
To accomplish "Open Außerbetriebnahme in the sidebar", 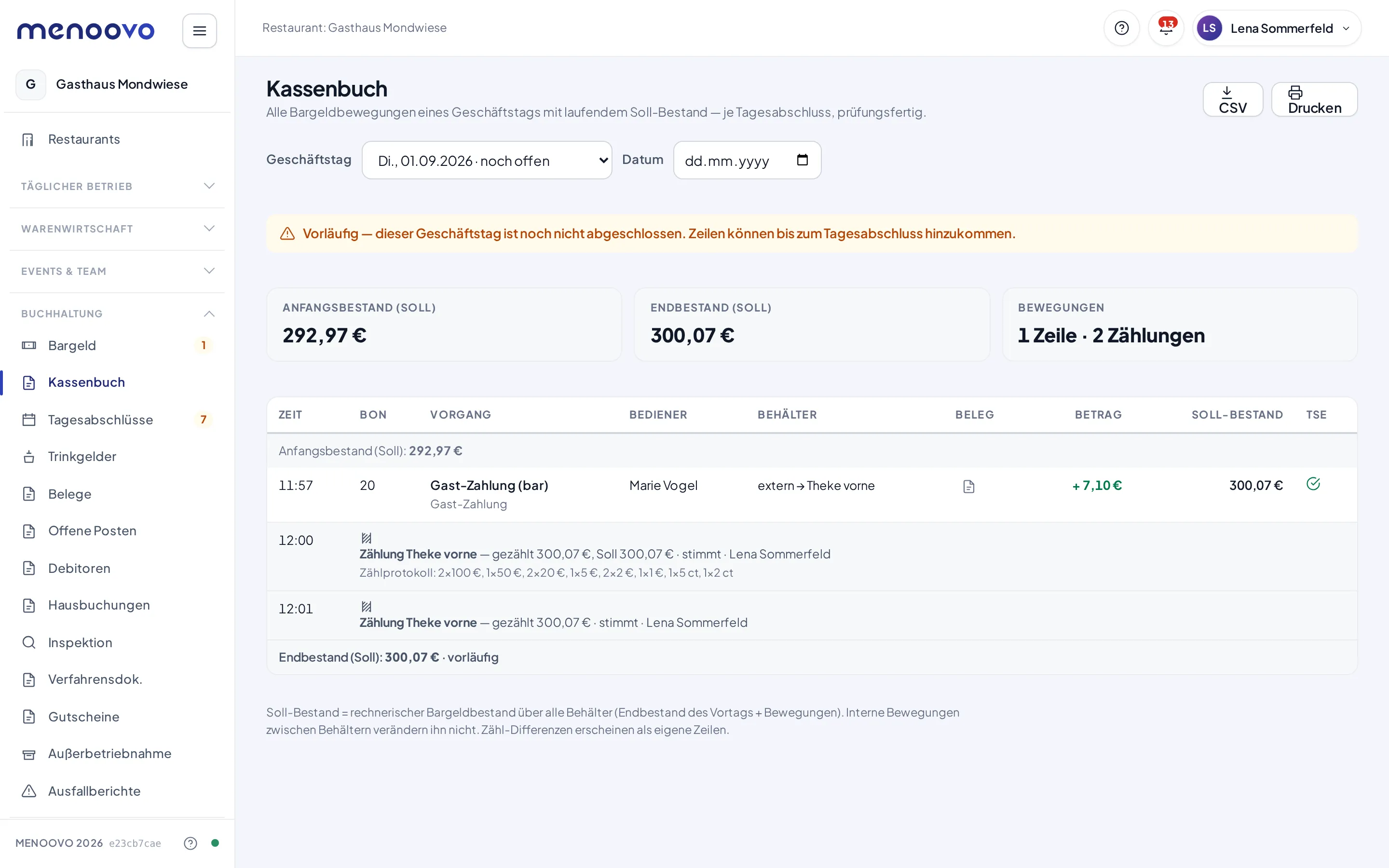I will click(x=117, y=754).
